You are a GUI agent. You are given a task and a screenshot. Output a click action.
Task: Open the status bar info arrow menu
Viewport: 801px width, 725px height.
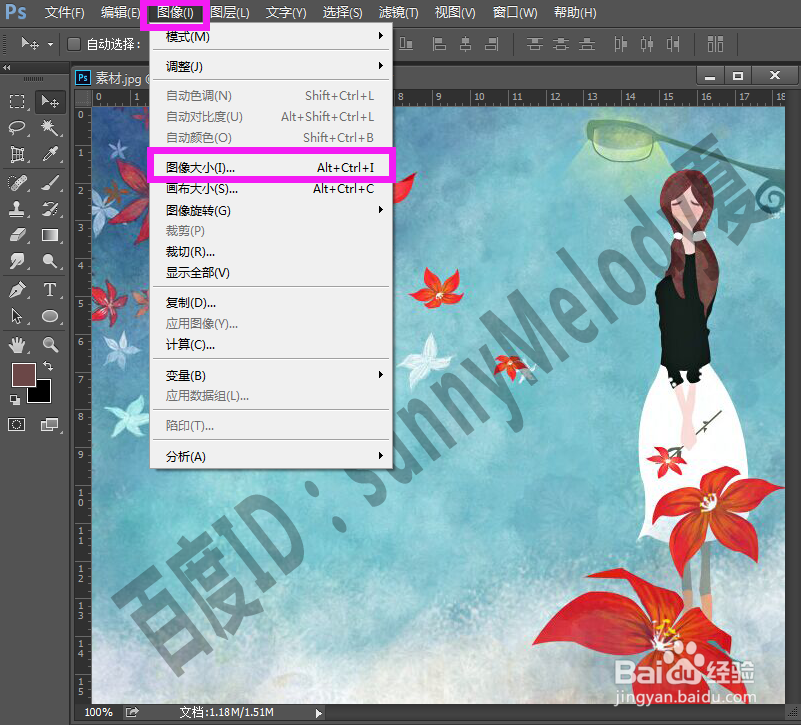point(318,713)
